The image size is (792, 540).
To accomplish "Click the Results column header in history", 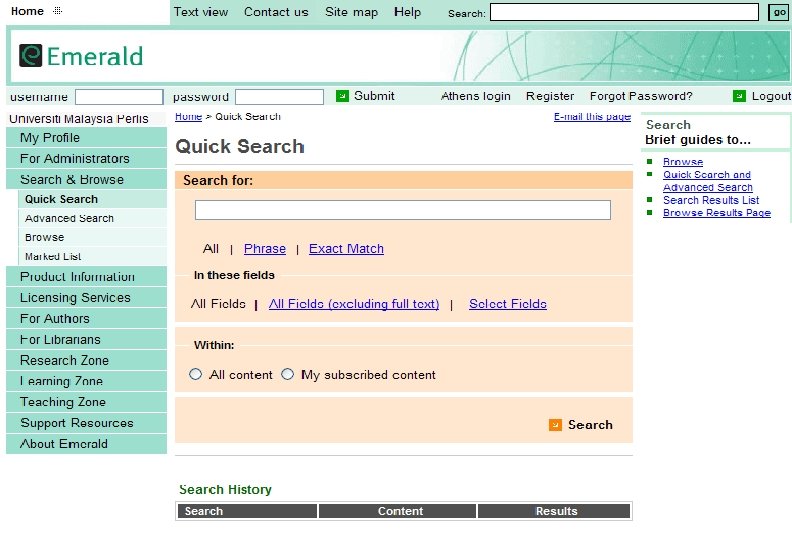I will coord(554,511).
